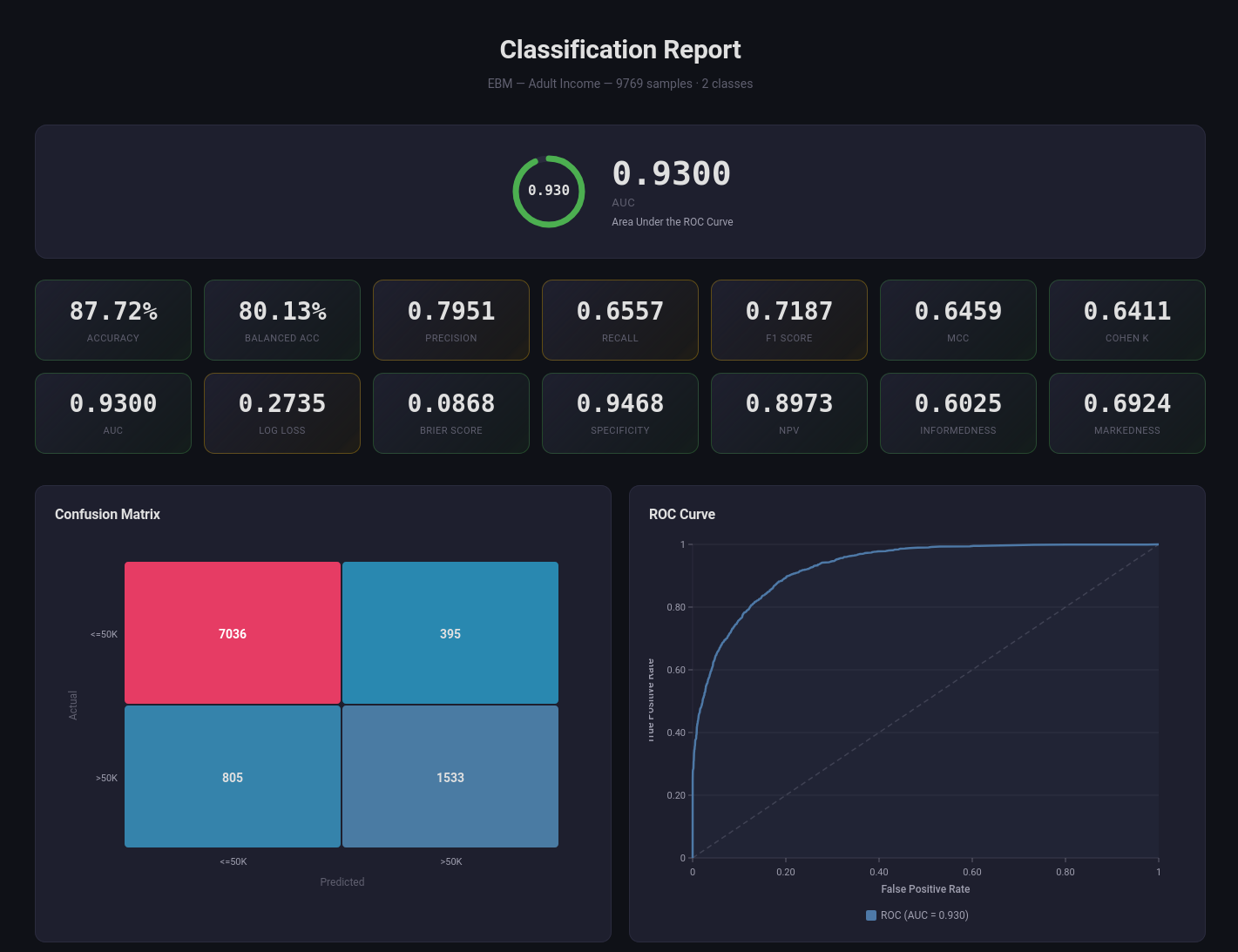Select the Brier Score metric card
This screenshot has height=952, width=1238.
450,413
